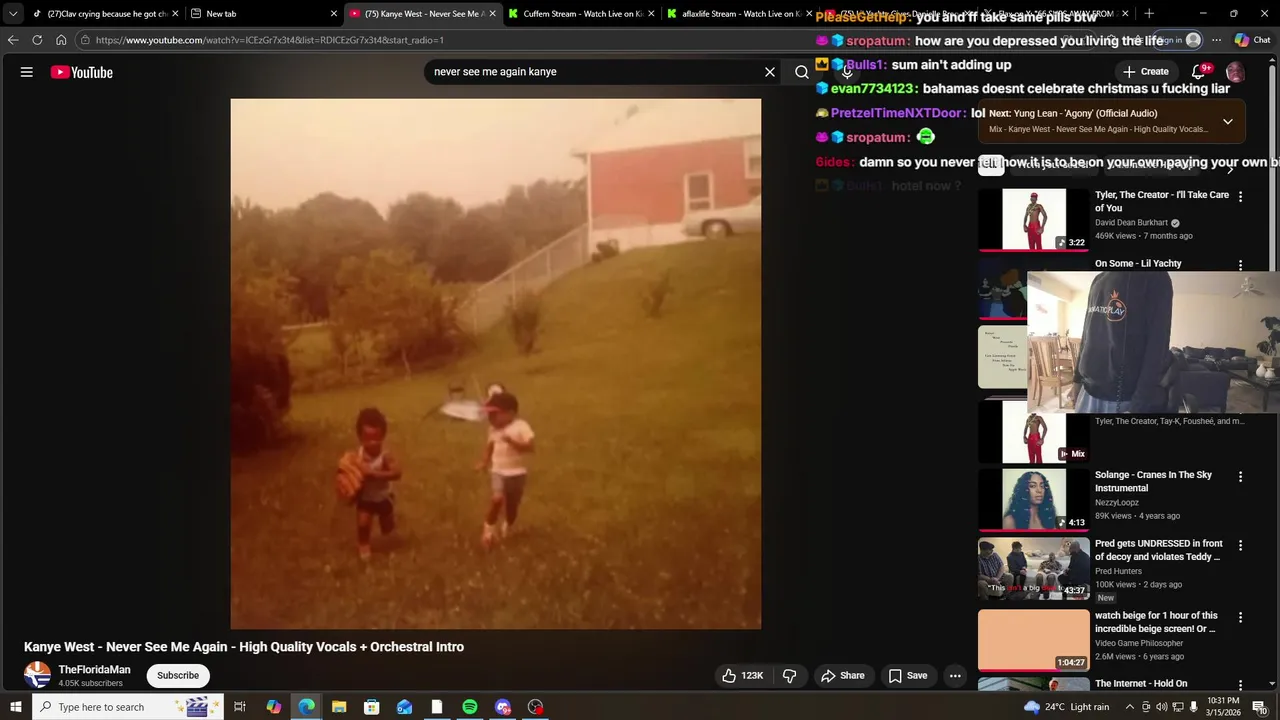The image size is (1280, 720).
Task: Open Solange Cranes In The Sky thumbnail
Action: click(1033, 499)
